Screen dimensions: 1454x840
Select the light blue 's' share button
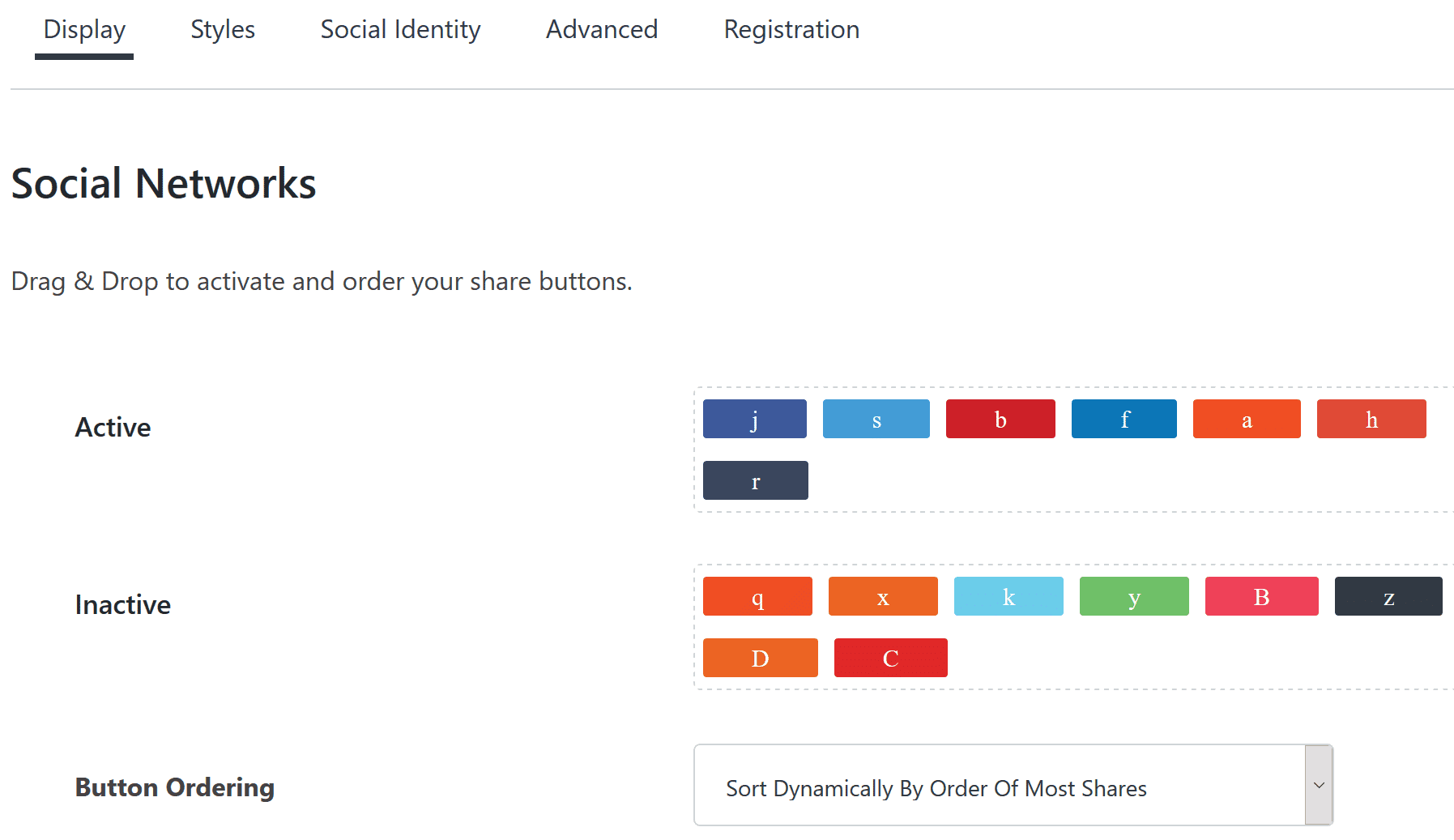click(x=876, y=419)
